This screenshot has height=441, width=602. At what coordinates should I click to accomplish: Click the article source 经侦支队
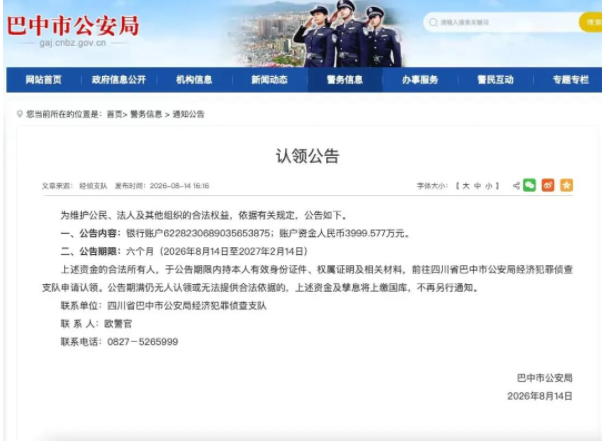pyautogui.click(x=93, y=186)
